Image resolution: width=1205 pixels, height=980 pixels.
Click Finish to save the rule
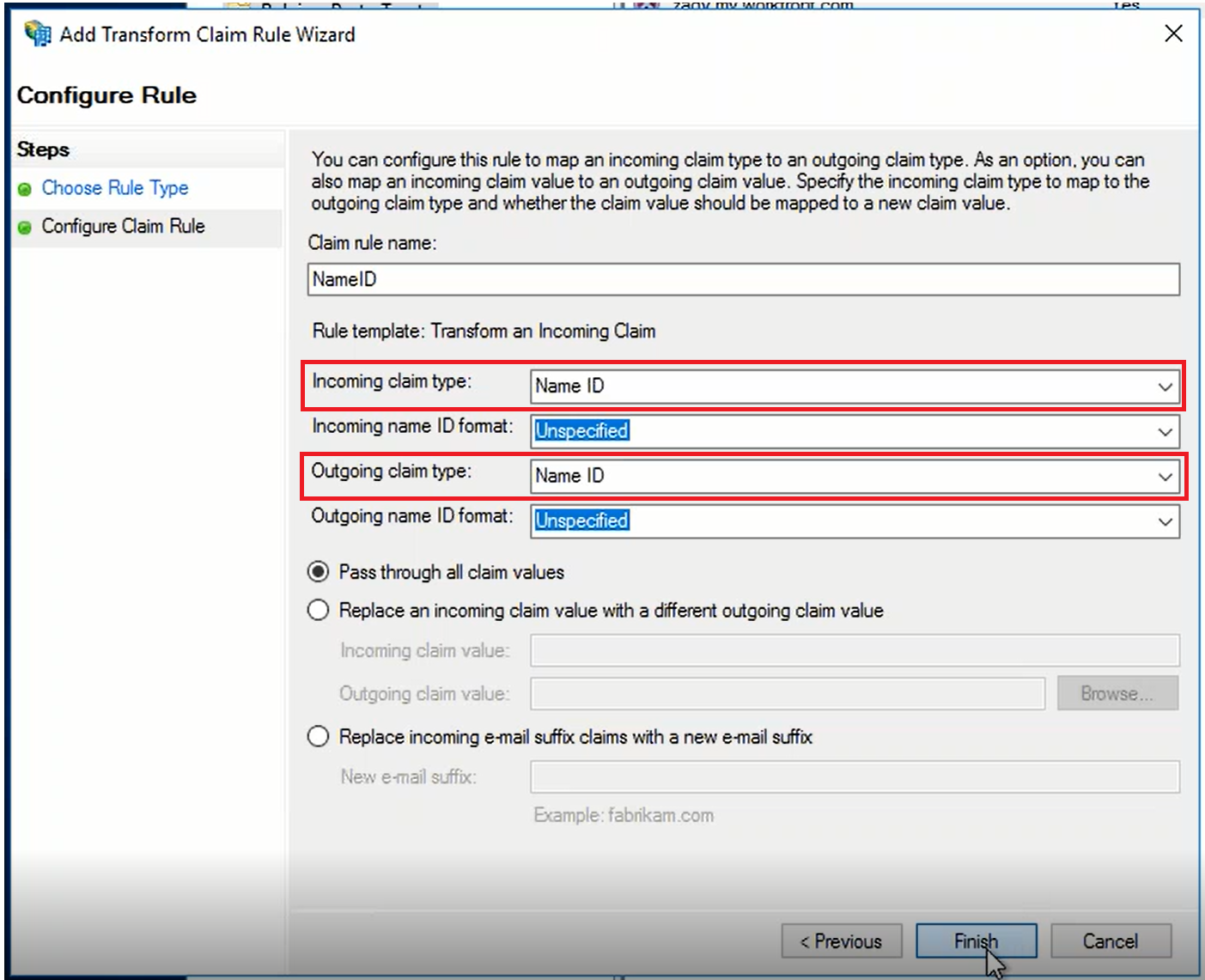(x=976, y=941)
